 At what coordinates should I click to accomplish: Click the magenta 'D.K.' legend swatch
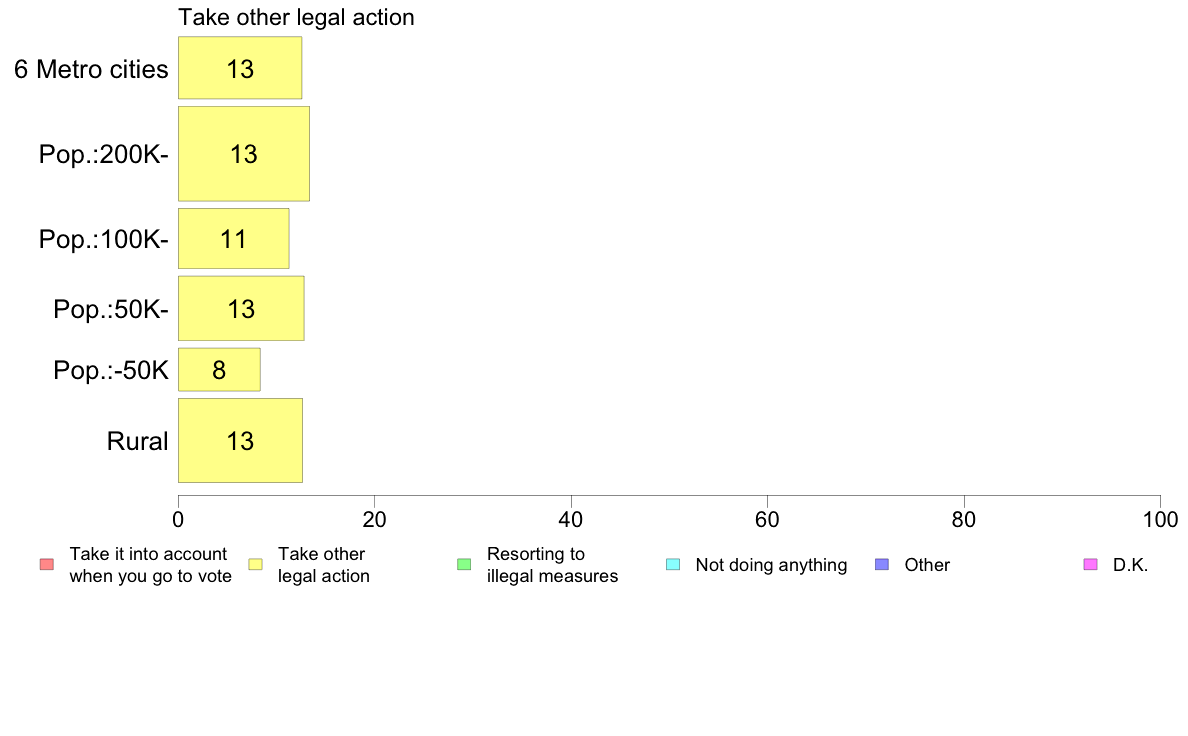tap(1091, 565)
